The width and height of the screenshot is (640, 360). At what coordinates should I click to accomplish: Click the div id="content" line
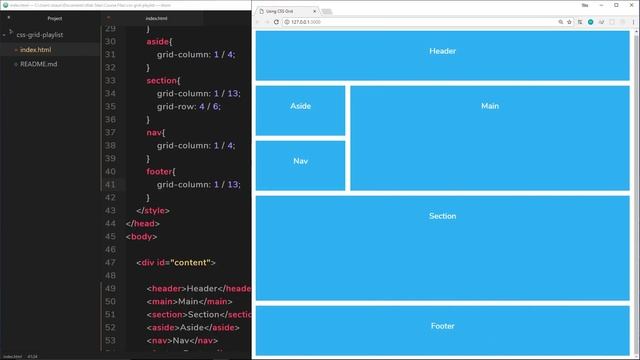click(176, 262)
